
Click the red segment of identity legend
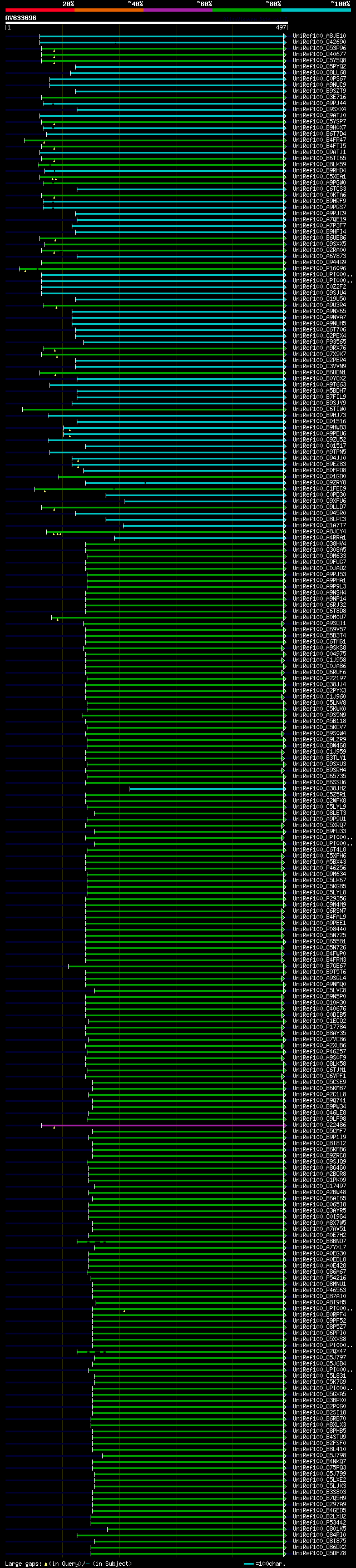pyautogui.click(x=39, y=10)
